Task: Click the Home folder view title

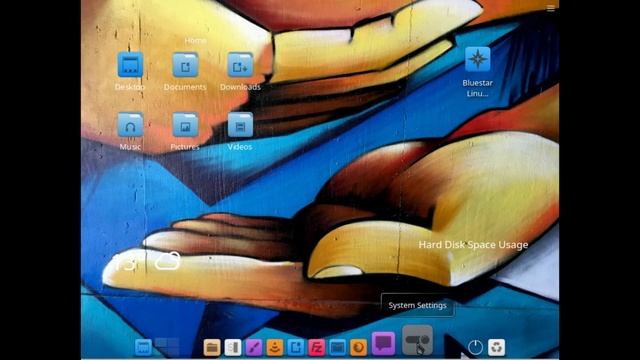Action: pyautogui.click(x=195, y=40)
